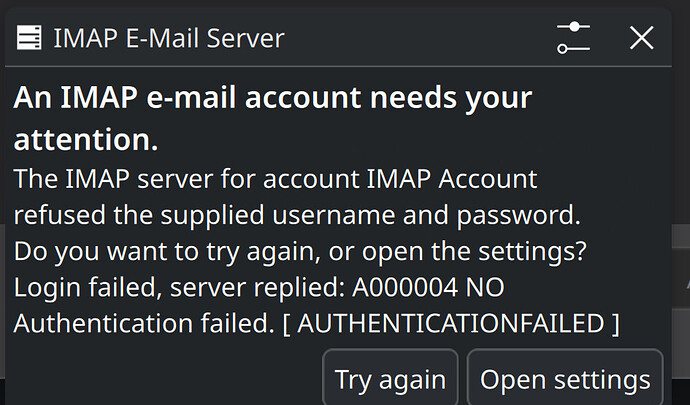Click the IMAP E-Mail Server icon

tap(30, 39)
